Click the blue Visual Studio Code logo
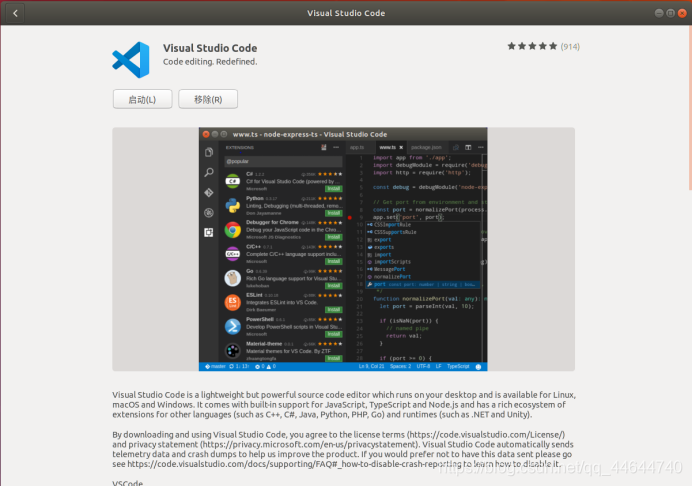Viewport: 692px width, 486px height. pyautogui.click(x=131, y=60)
